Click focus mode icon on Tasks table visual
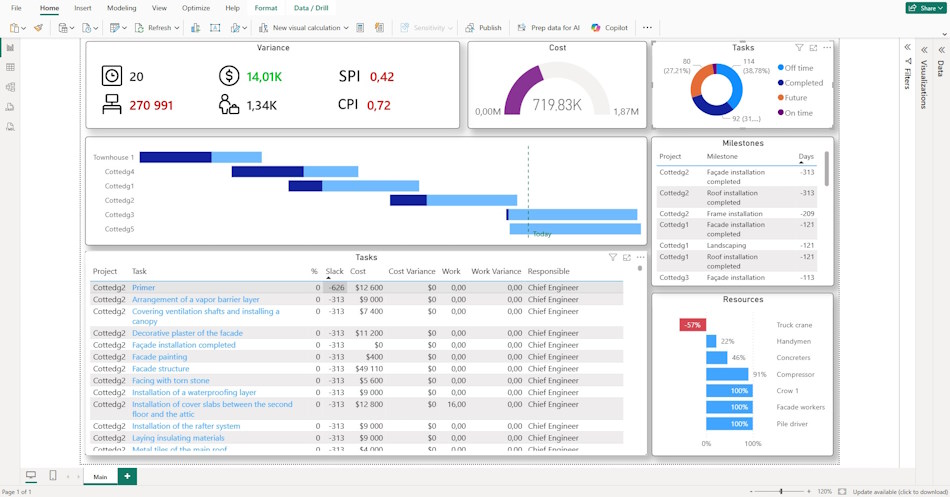This screenshot has height=497, width=950. click(626, 258)
